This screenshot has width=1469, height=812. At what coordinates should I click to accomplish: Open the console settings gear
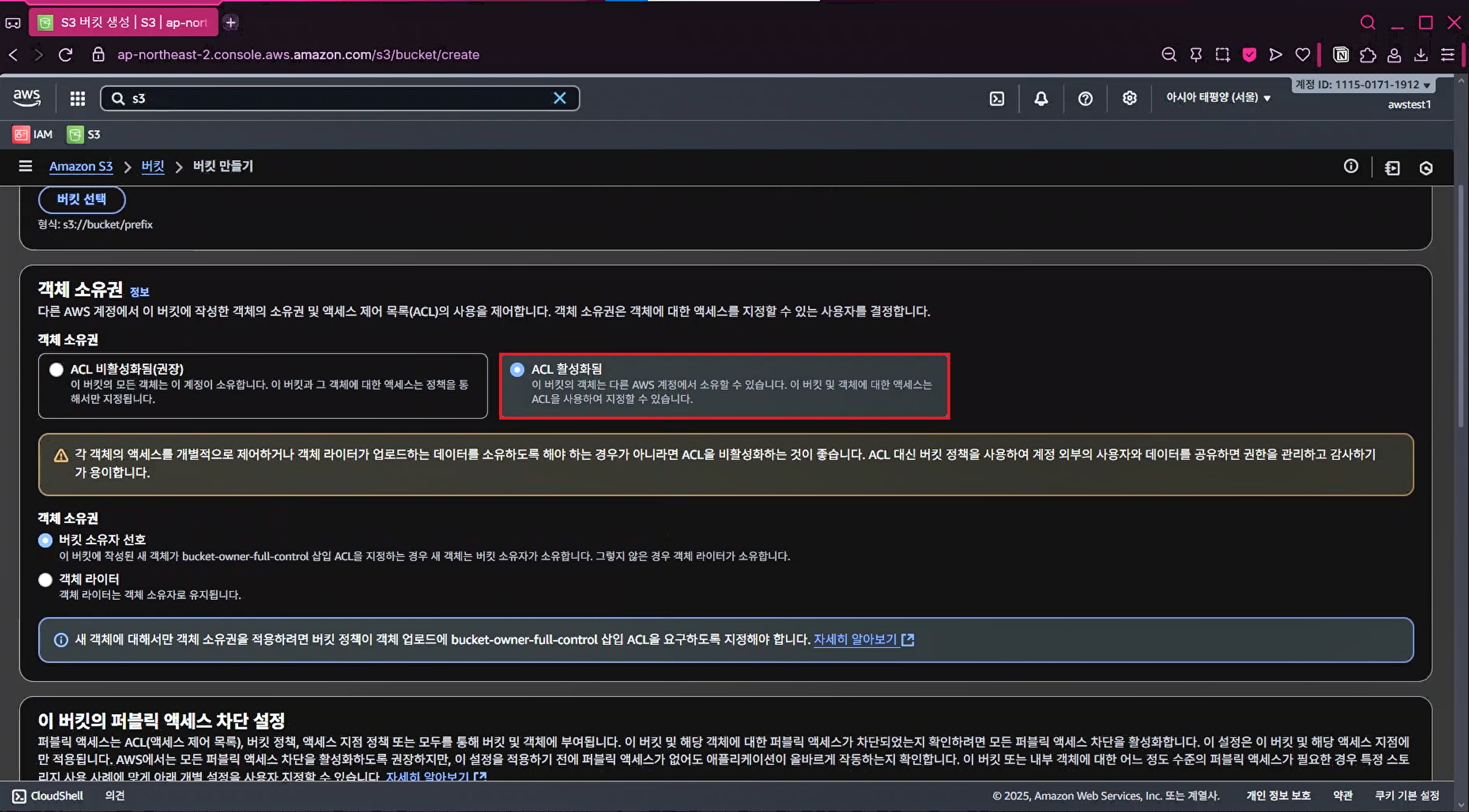1129,98
